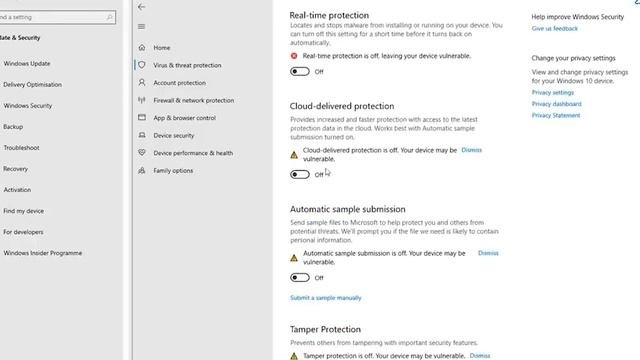Click the Home house icon
This screenshot has width=640, height=360.
142,47
